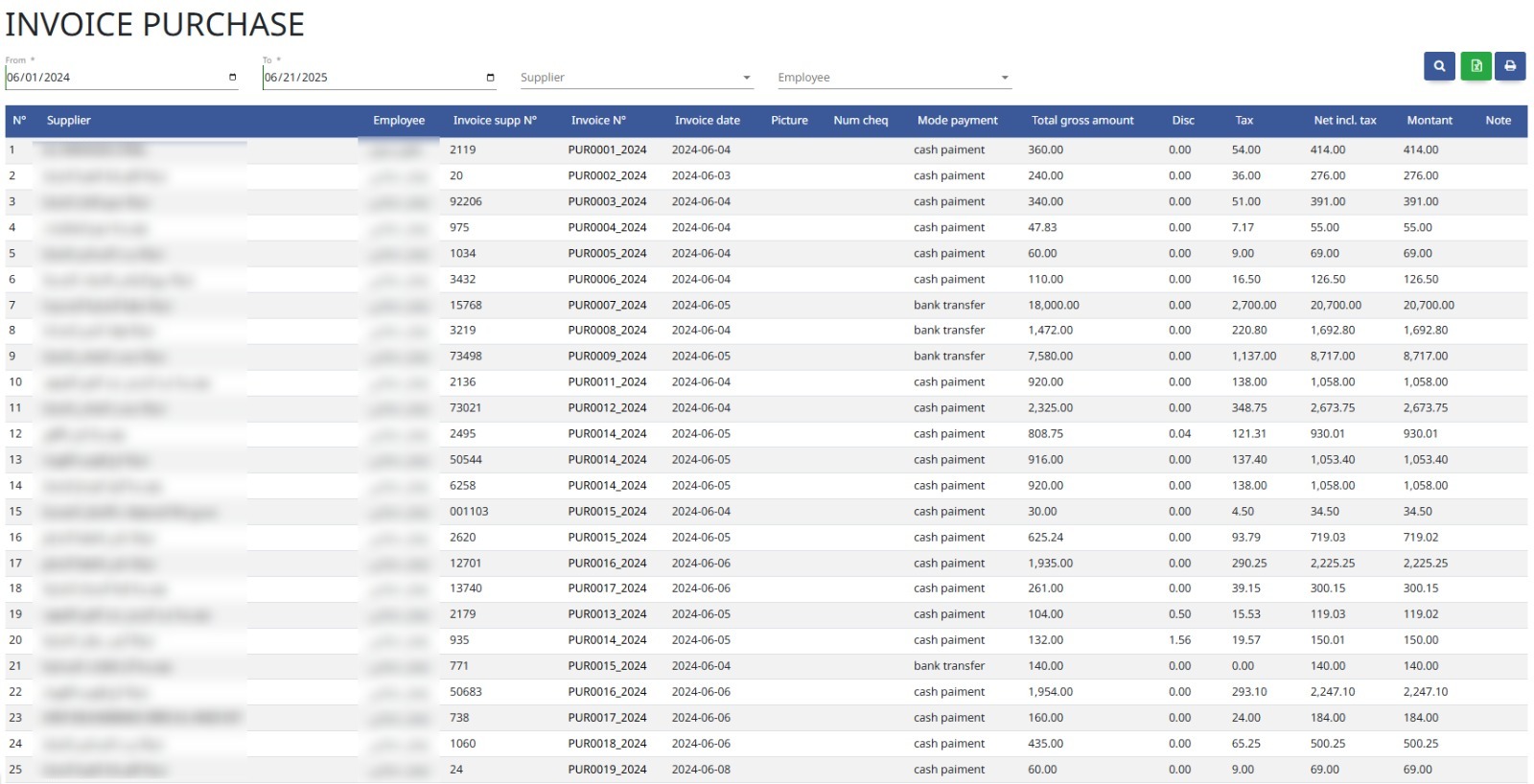Select invoice PUR0006_2024

click(607, 280)
